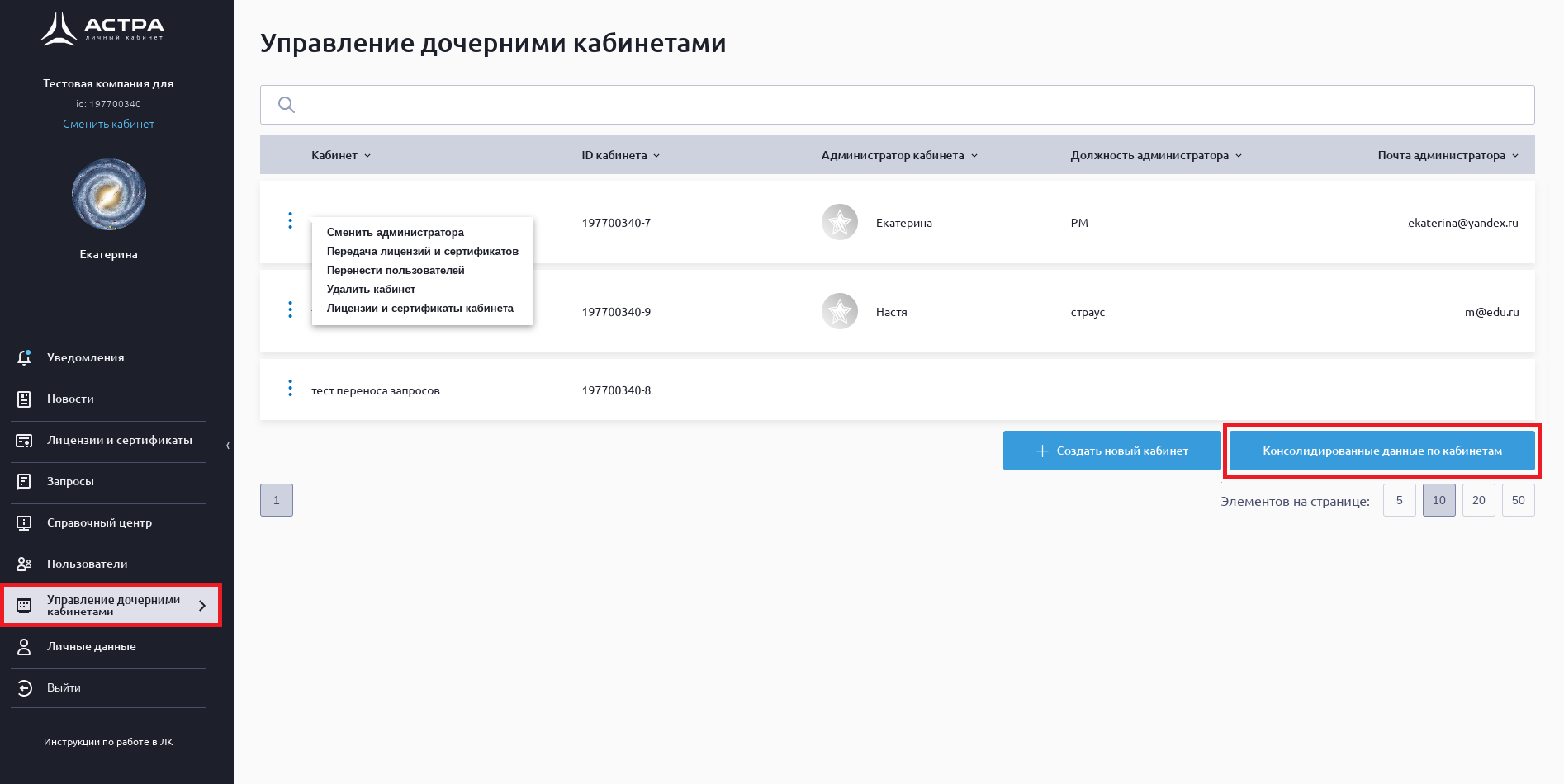
Task: Select Перенести пользователей menu entry
Action: (x=396, y=271)
